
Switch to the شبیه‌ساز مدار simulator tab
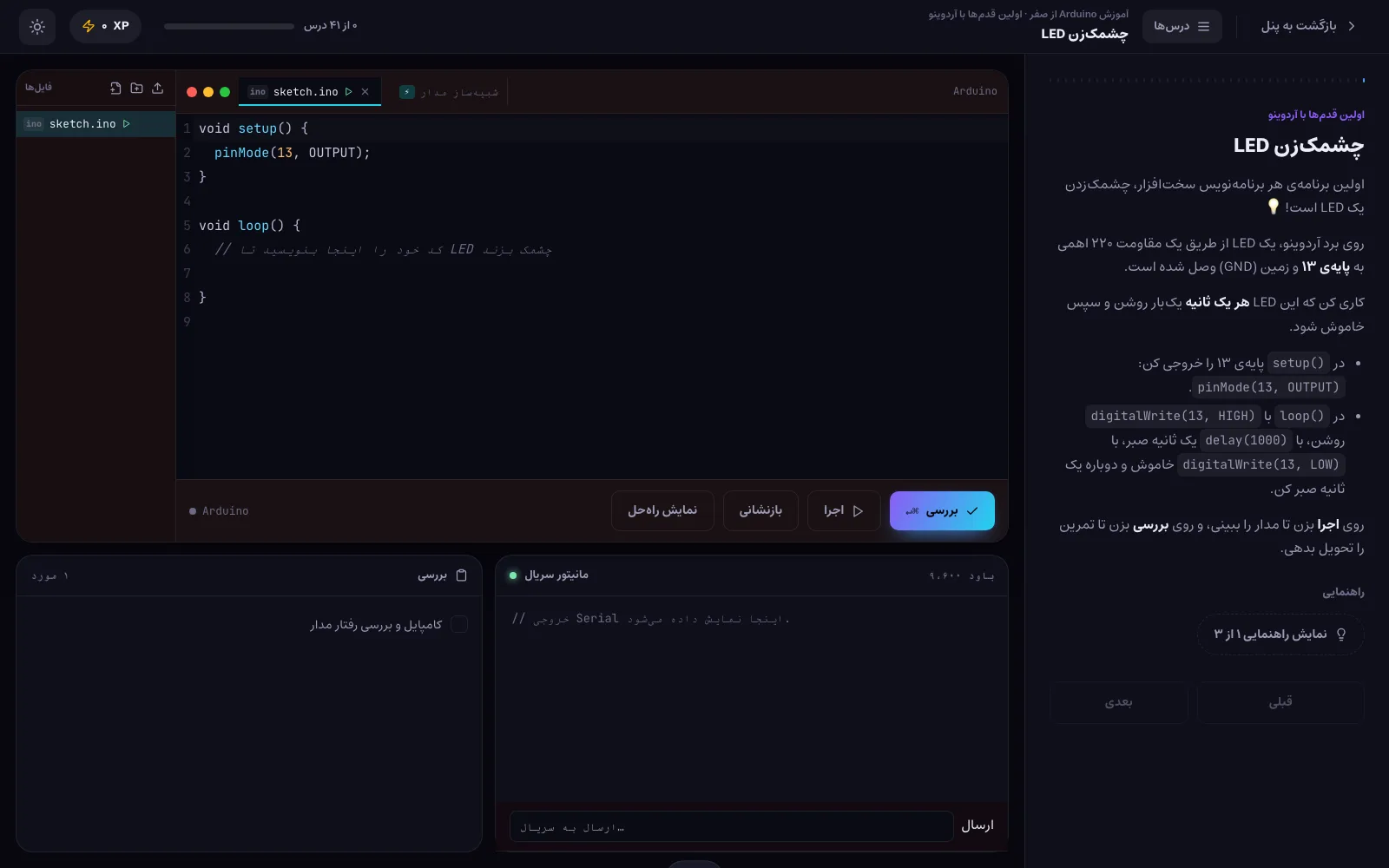pyautogui.click(x=449, y=92)
